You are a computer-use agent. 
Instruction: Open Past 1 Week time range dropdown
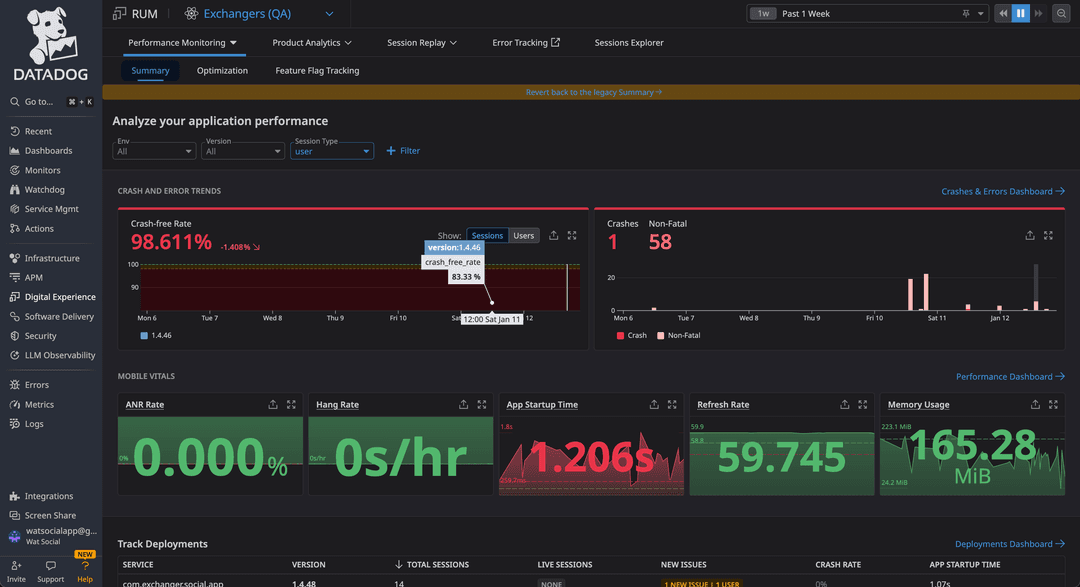tap(868, 13)
